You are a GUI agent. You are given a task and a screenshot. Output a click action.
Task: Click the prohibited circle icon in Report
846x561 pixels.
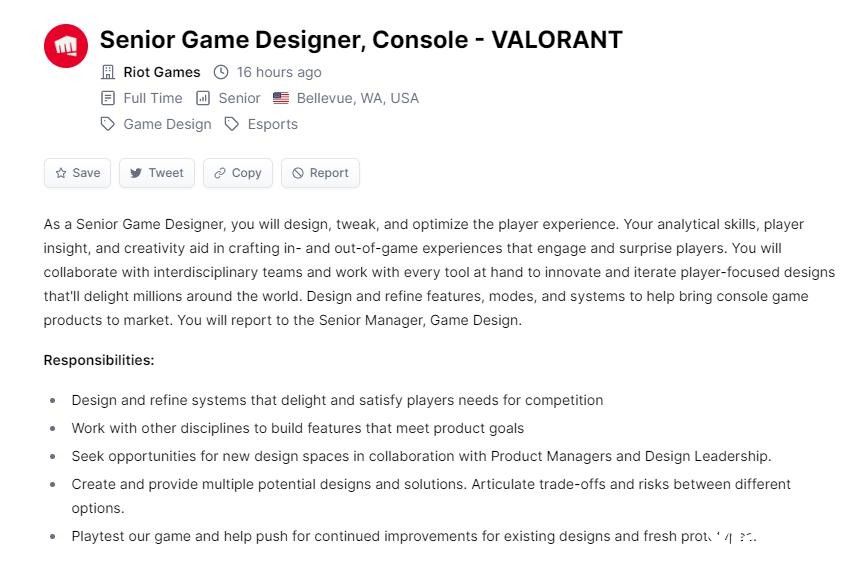(298, 173)
